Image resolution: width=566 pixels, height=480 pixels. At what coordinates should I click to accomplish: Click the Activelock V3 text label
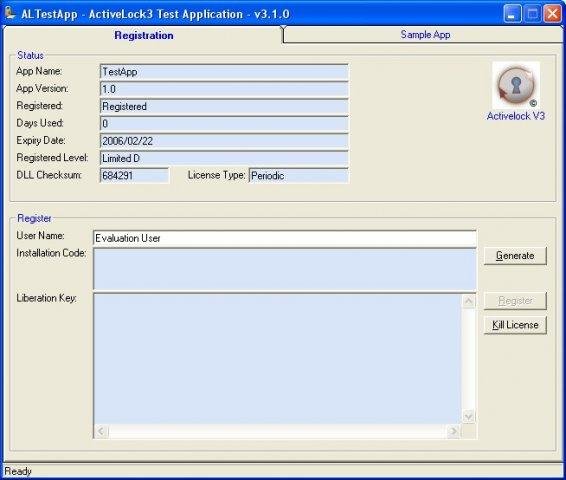[515, 116]
